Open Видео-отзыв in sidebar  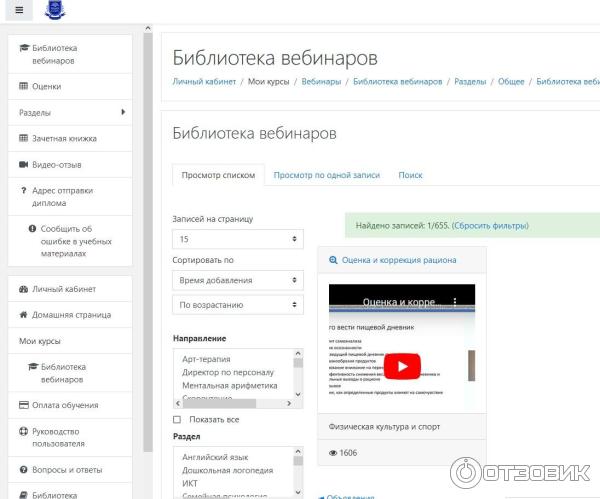click(x=70, y=165)
